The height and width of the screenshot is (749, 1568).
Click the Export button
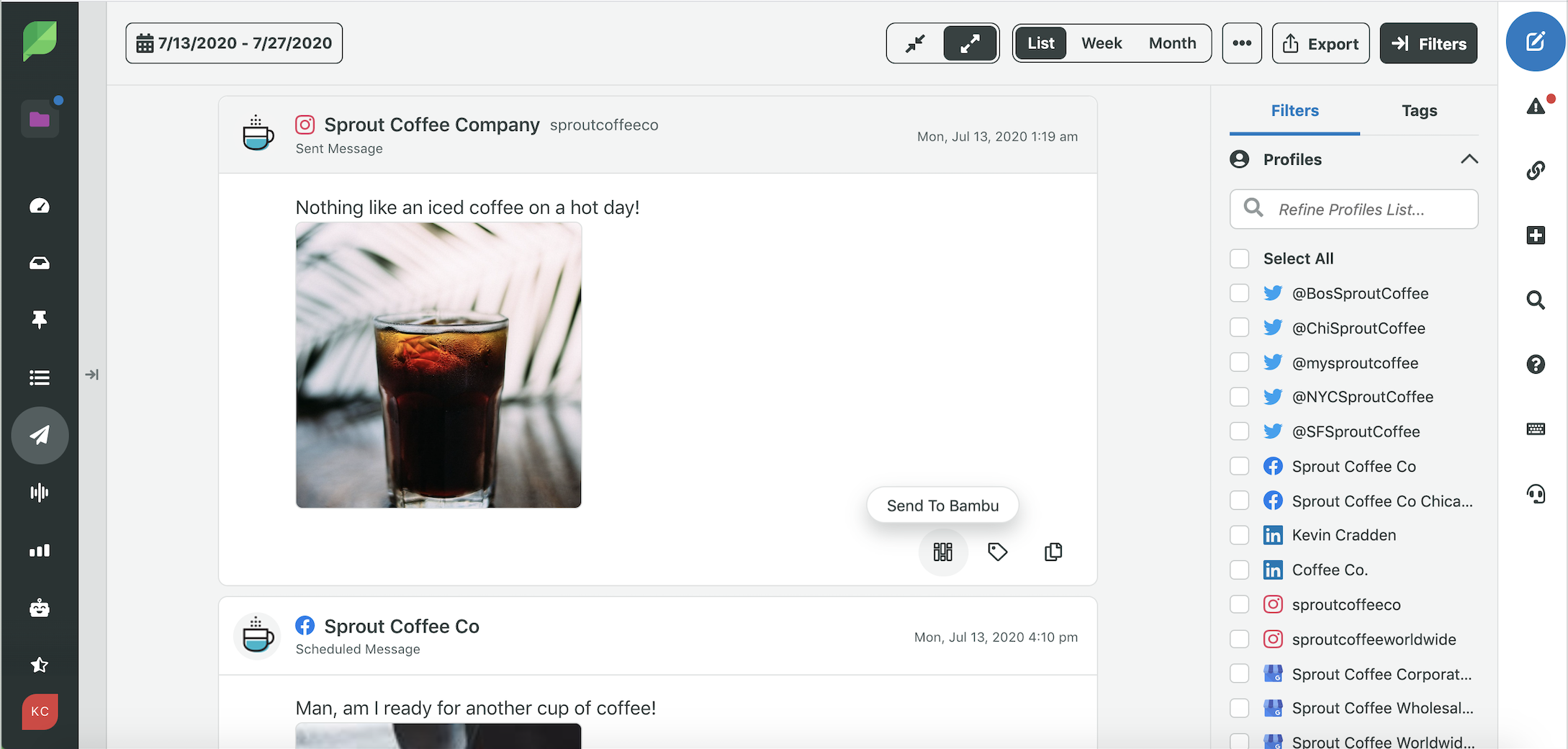point(1320,43)
